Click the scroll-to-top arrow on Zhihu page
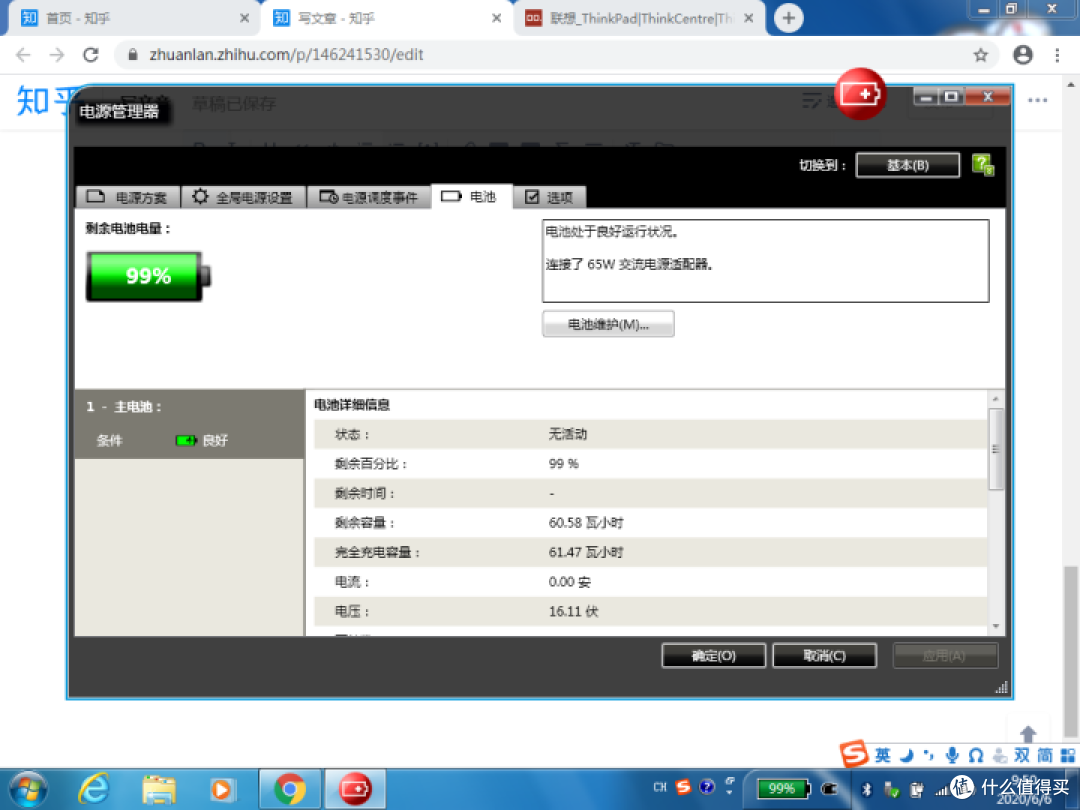The width and height of the screenshot is (1080, 810). (x=1028, y=734)
